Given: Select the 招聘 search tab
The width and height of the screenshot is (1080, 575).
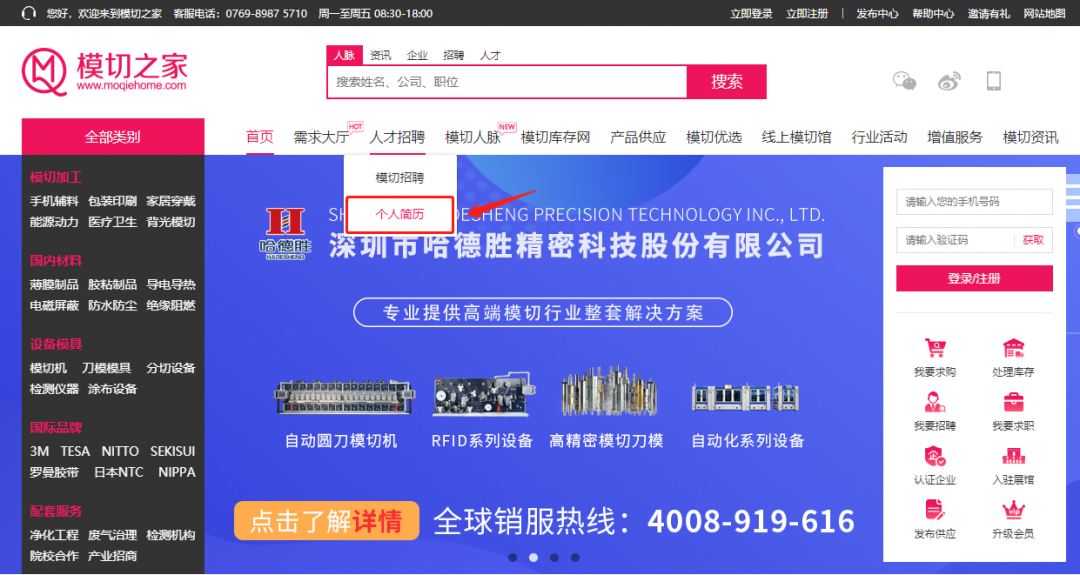Looking at the screenshot, I should pos(453,55).
